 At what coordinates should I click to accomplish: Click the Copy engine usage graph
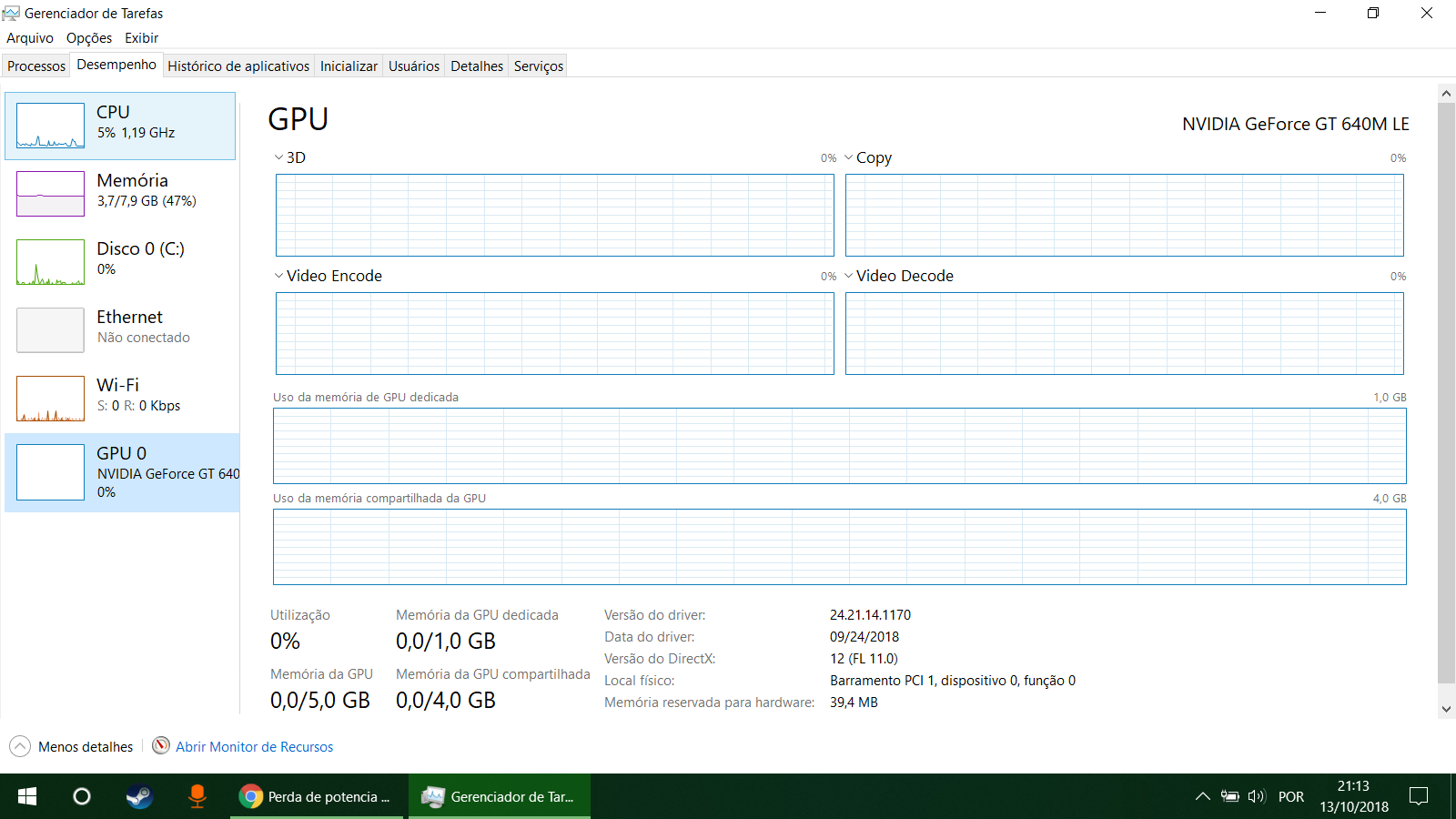click(x=1125, y=215)
